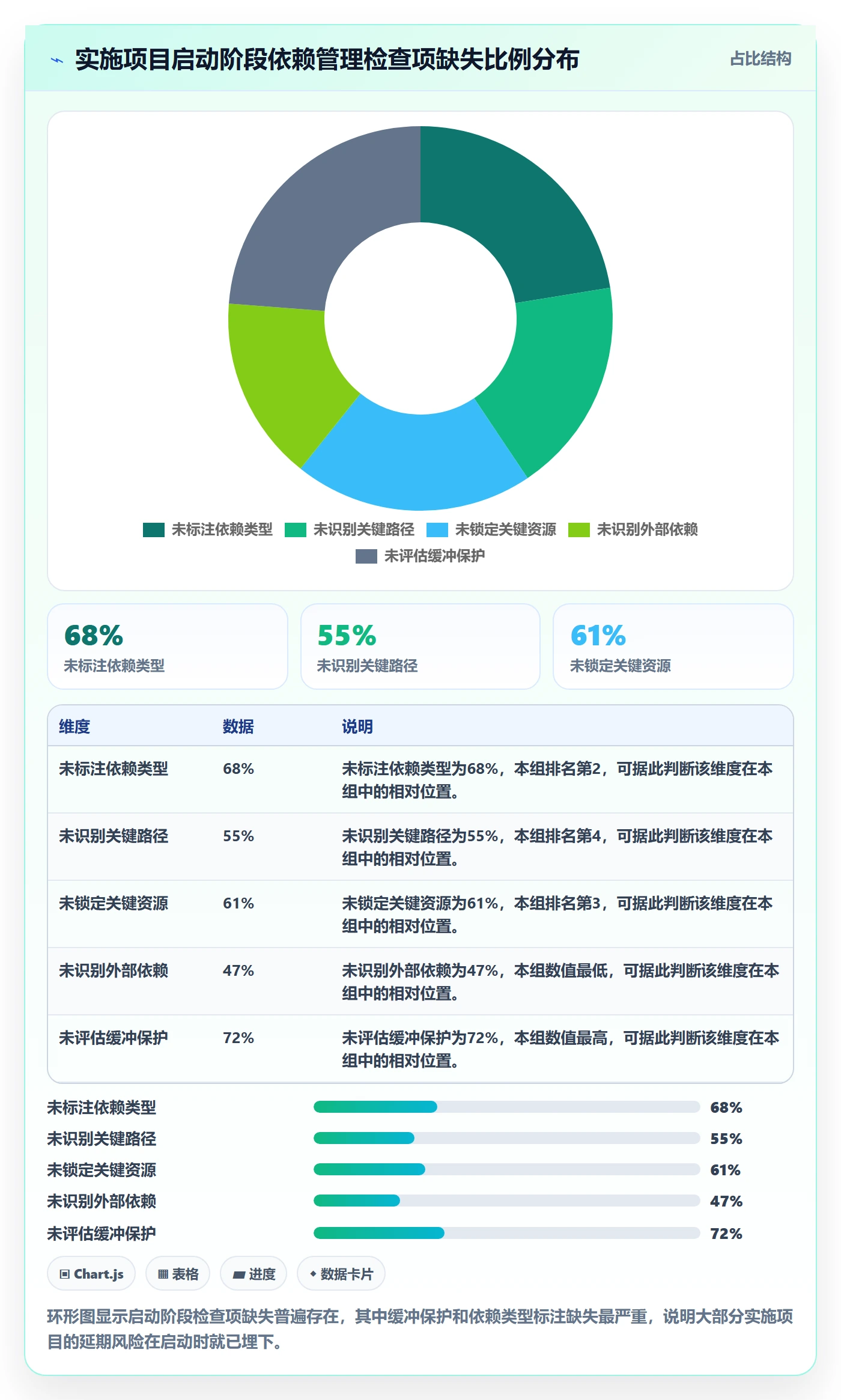This screenshot has width=841, height=1400.
Task: Select the 表格 tag chip
Action: click(x=178, y=1274)
